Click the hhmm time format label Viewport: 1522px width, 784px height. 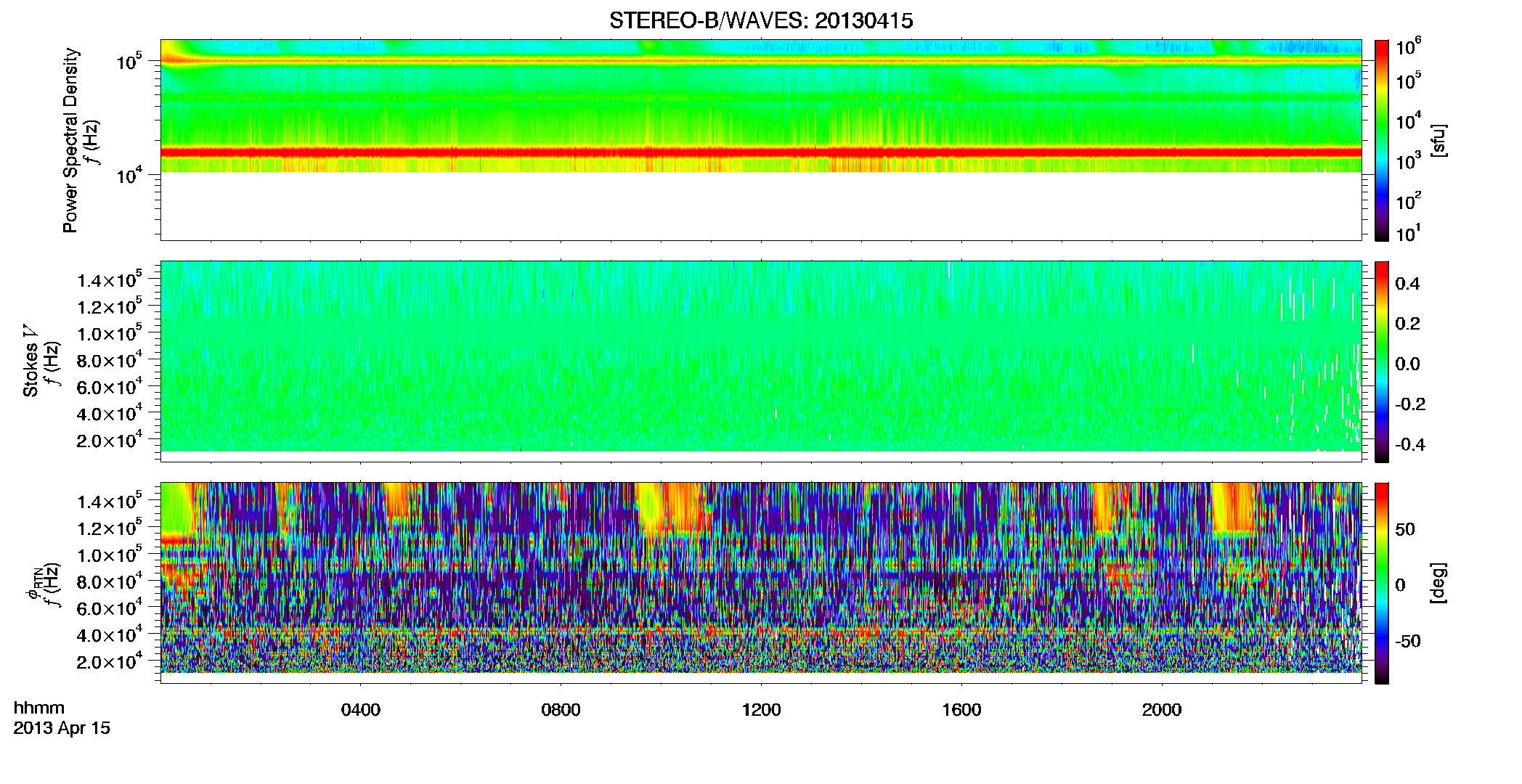(x=39, y=709)
